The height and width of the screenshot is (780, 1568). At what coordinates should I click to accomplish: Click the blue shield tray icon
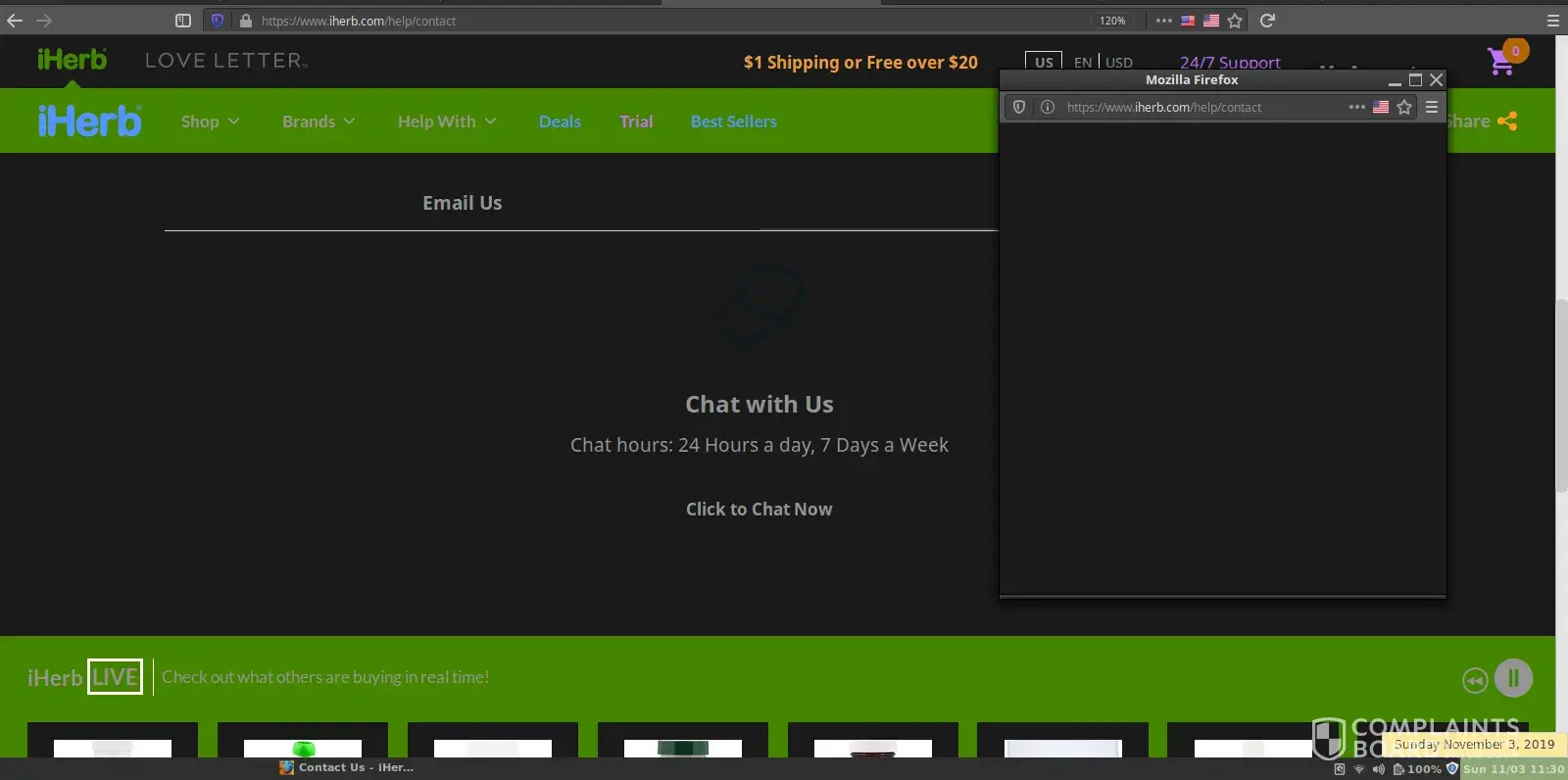[x=1452, y=769]
